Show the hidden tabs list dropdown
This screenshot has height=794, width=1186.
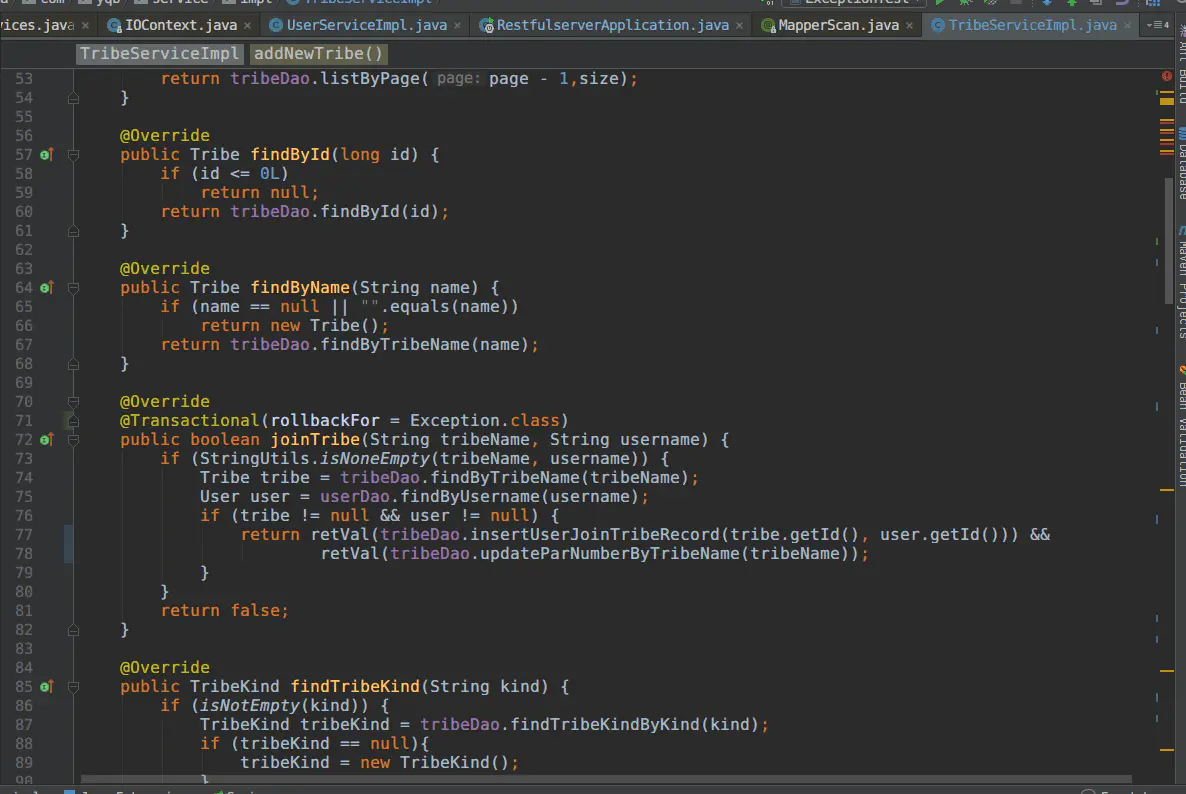pyautogui.click(x=1158, y=26)
